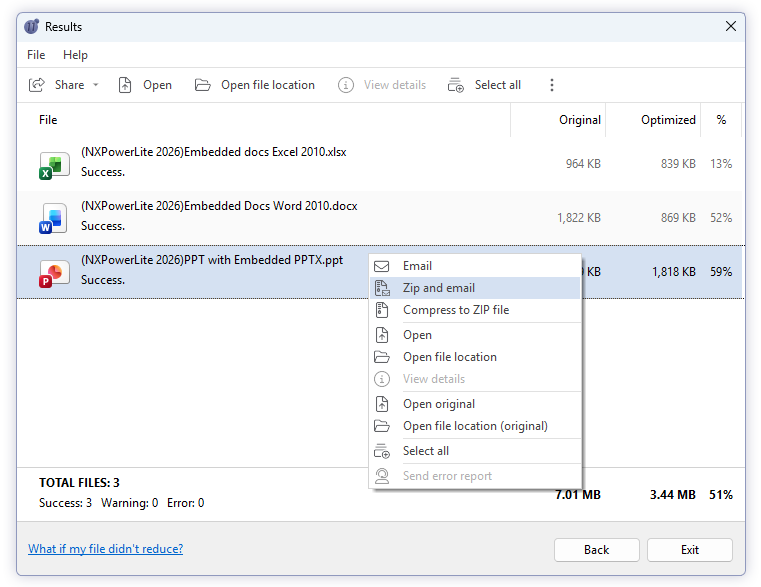Open 'What if my file didn't reduce?' link
This screenshot has height=587, width=761.
tap(105, 549)
